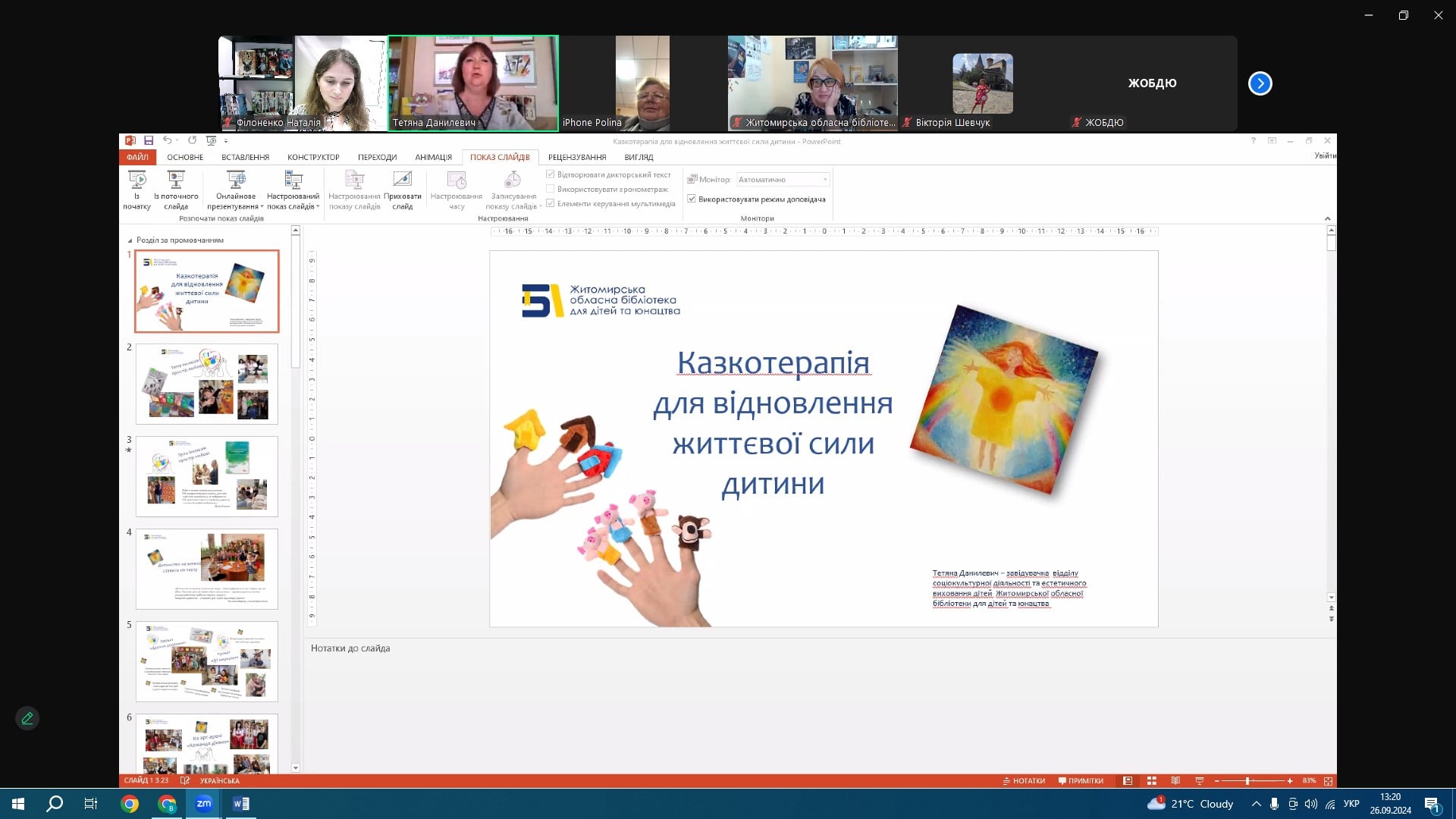The width and height of the screenshot is (1456, 819).
Task: Click the reading view icon in status bar
Action: point(1175,780)
